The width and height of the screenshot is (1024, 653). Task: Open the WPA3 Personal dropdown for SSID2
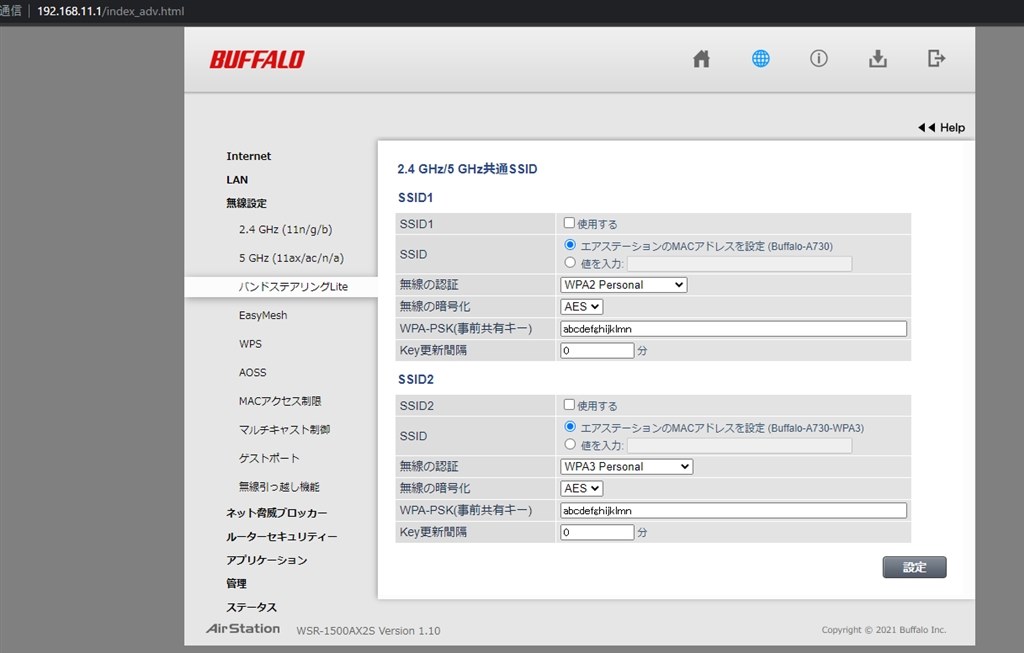(x=625, y=466)
